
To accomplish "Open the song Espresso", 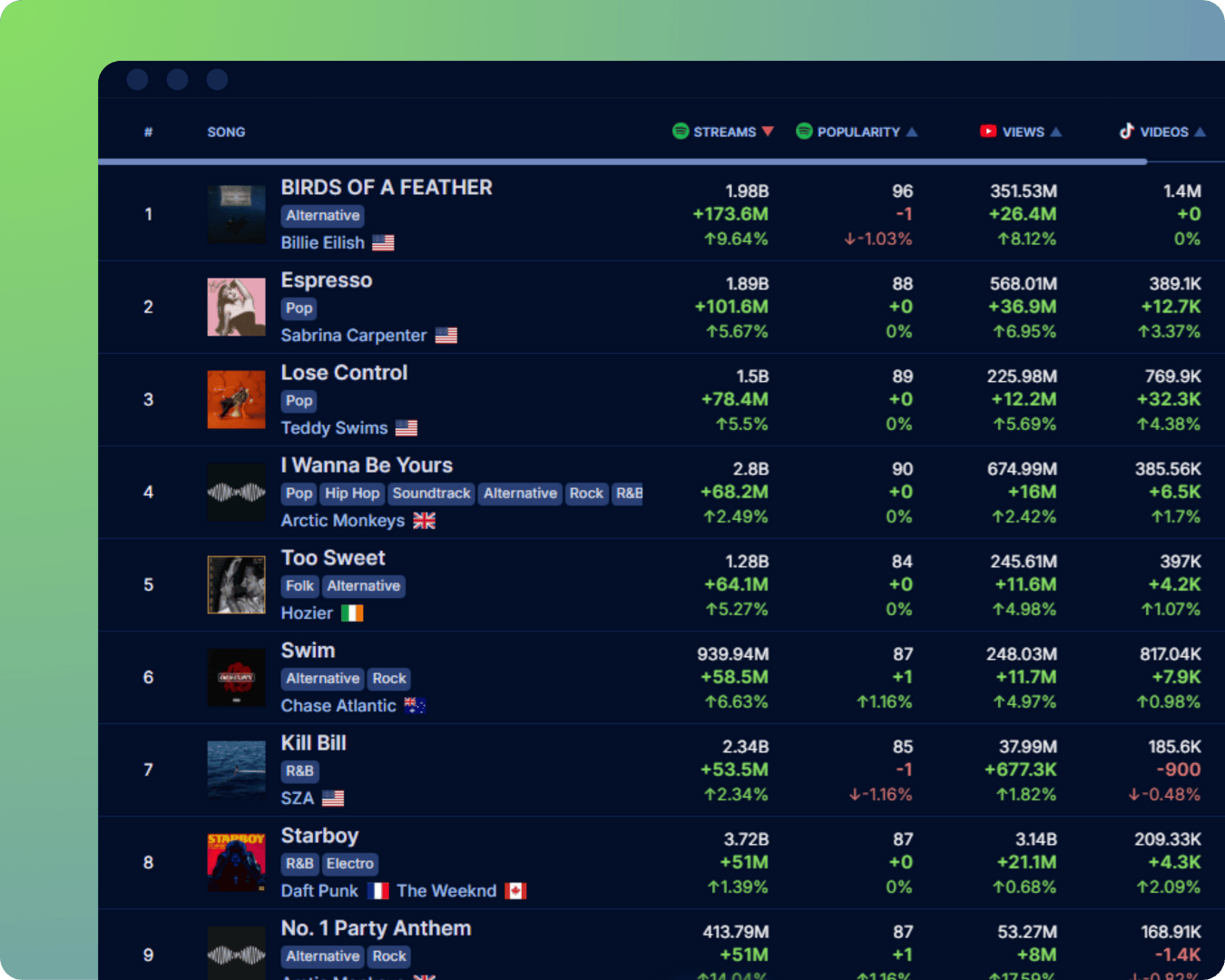I will coord(326,280).
